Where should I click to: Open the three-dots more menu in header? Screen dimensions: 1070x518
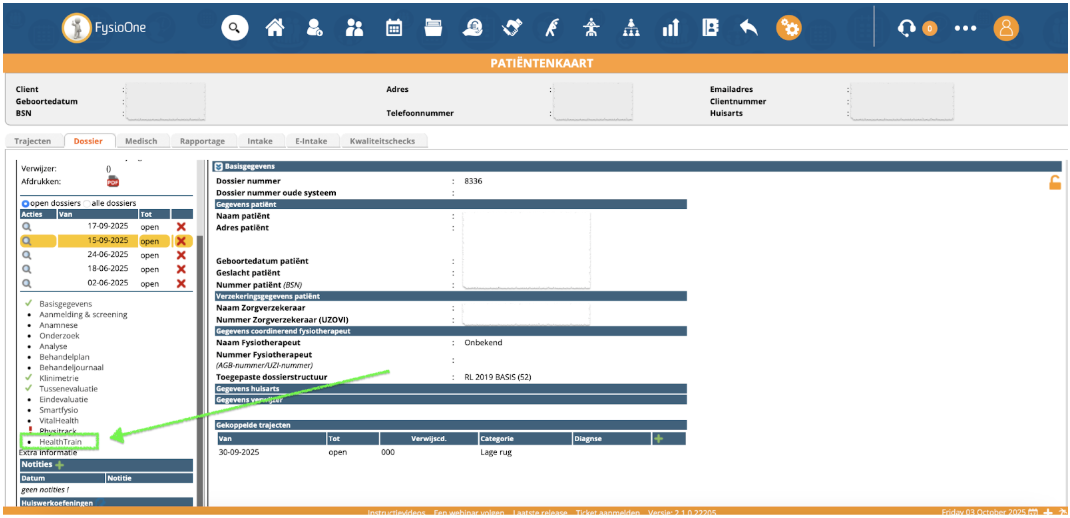coord(964,28)
